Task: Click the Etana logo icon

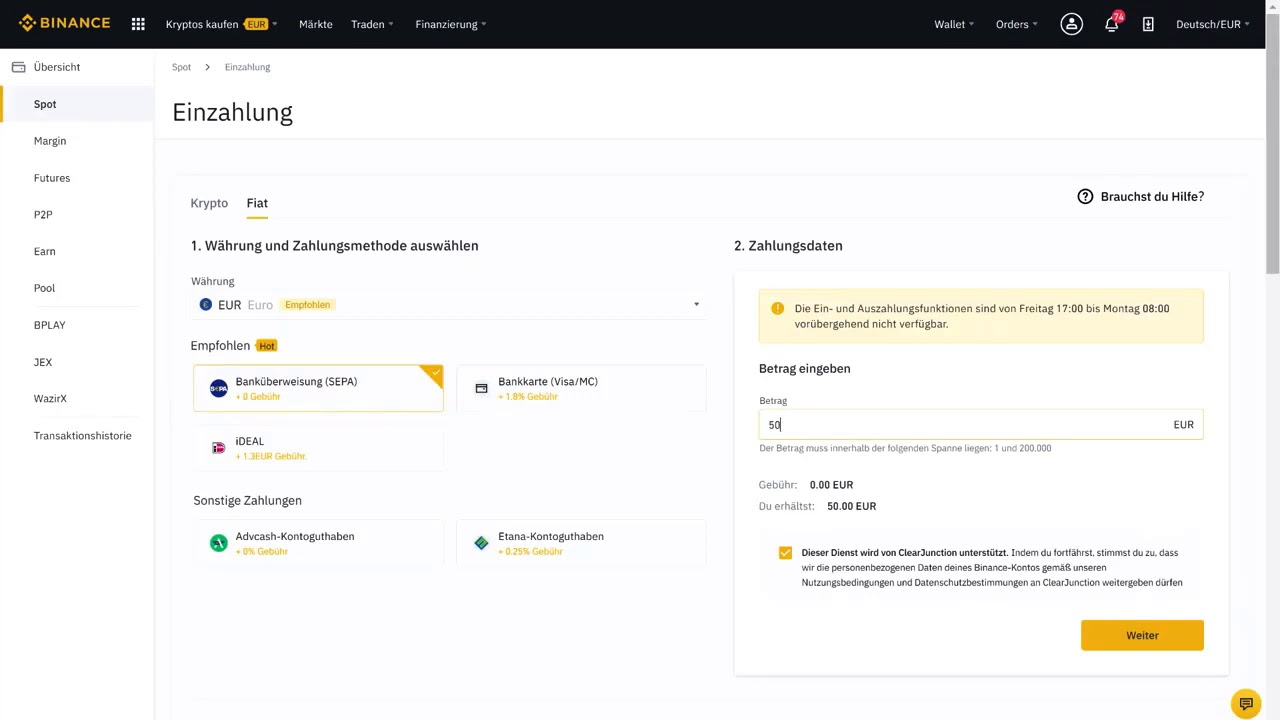Action: pos(481,543)
